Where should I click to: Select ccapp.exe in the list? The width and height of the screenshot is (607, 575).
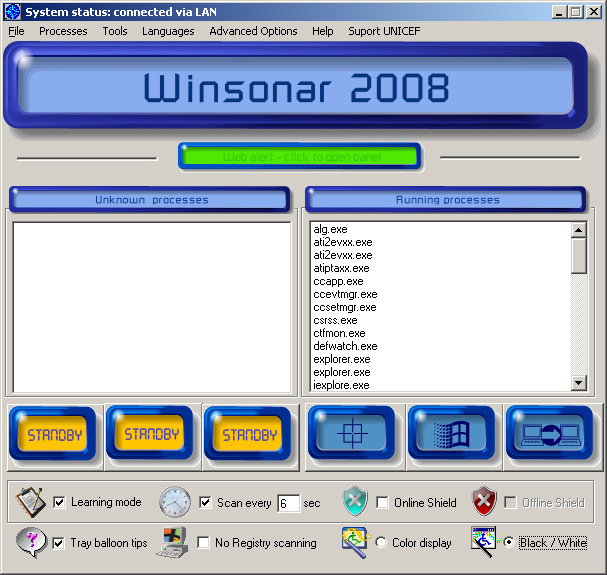[x=338, y=281]
